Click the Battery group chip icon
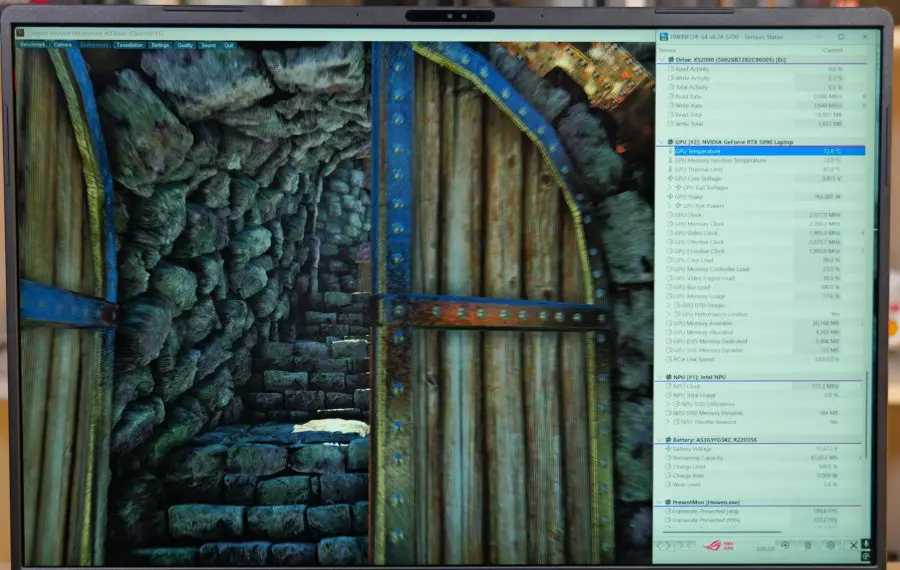900x570 pixels. [x=668, y=440]
